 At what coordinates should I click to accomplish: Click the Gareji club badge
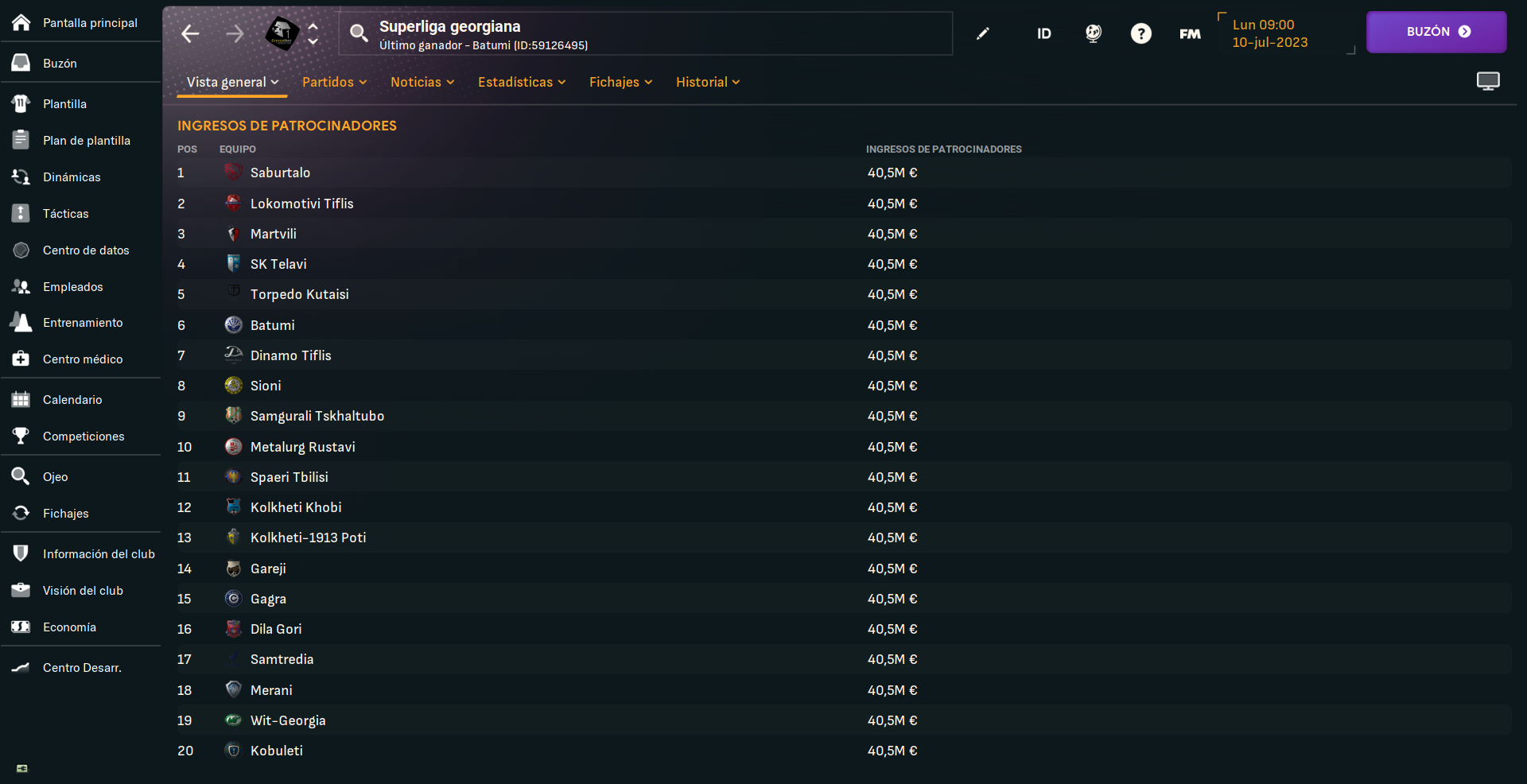(233, 569)
